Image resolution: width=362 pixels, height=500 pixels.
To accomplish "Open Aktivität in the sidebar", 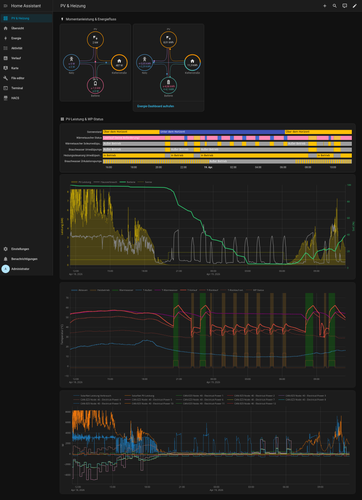I will (26, 48).
